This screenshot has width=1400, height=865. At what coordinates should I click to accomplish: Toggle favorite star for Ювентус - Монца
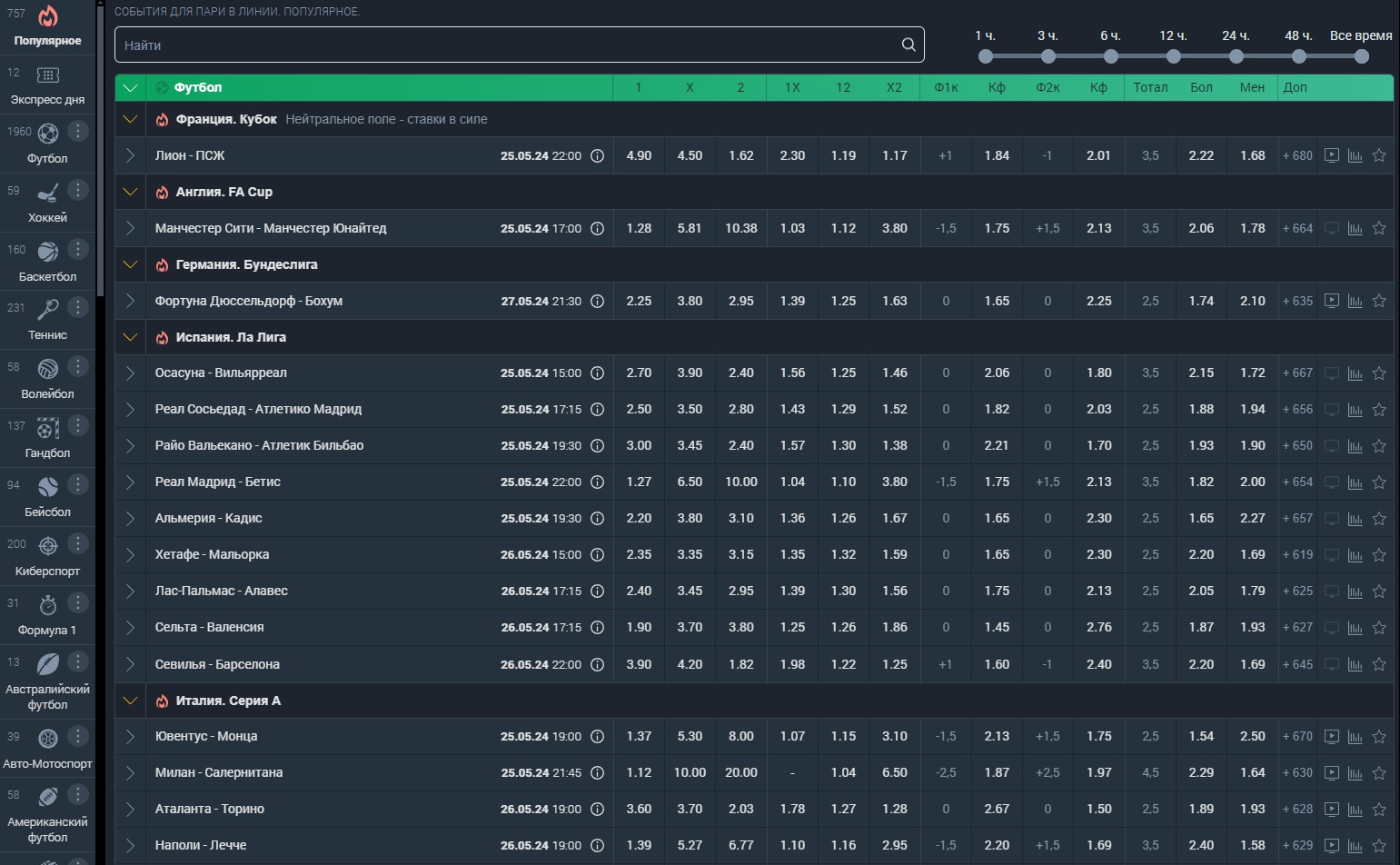click(x=1378, y=737)
